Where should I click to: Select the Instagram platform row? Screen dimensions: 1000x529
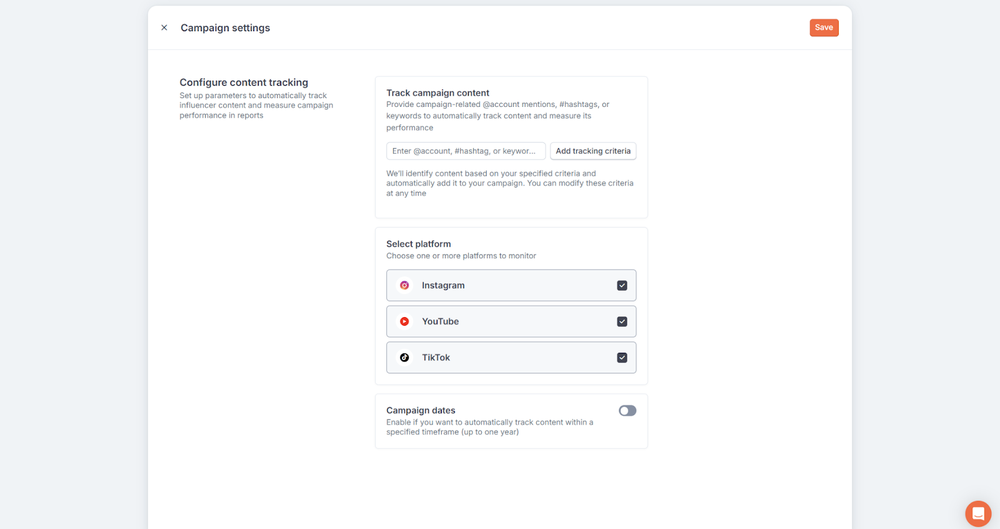coord(511,285)
